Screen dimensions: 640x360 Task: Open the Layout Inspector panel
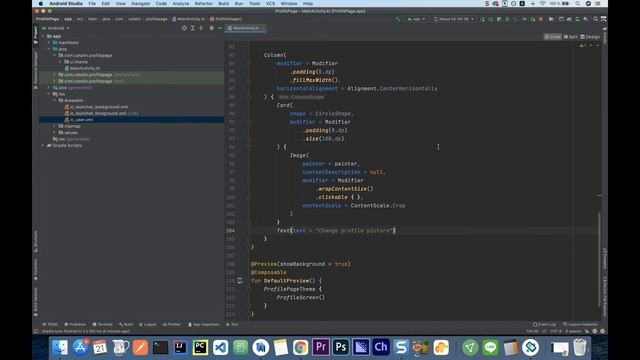point(580,324)
